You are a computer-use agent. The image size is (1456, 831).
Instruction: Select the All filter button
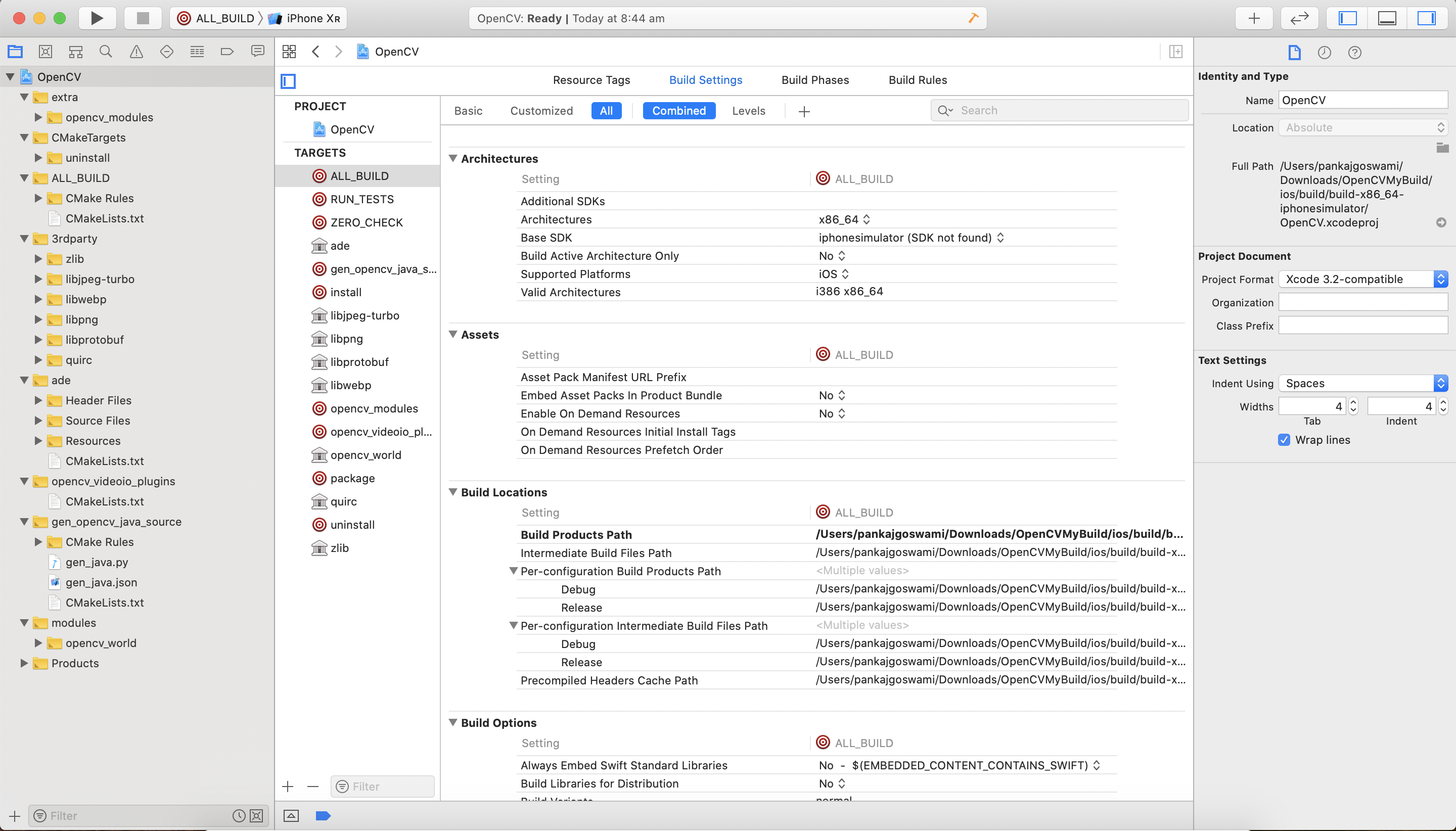point(606,111)
